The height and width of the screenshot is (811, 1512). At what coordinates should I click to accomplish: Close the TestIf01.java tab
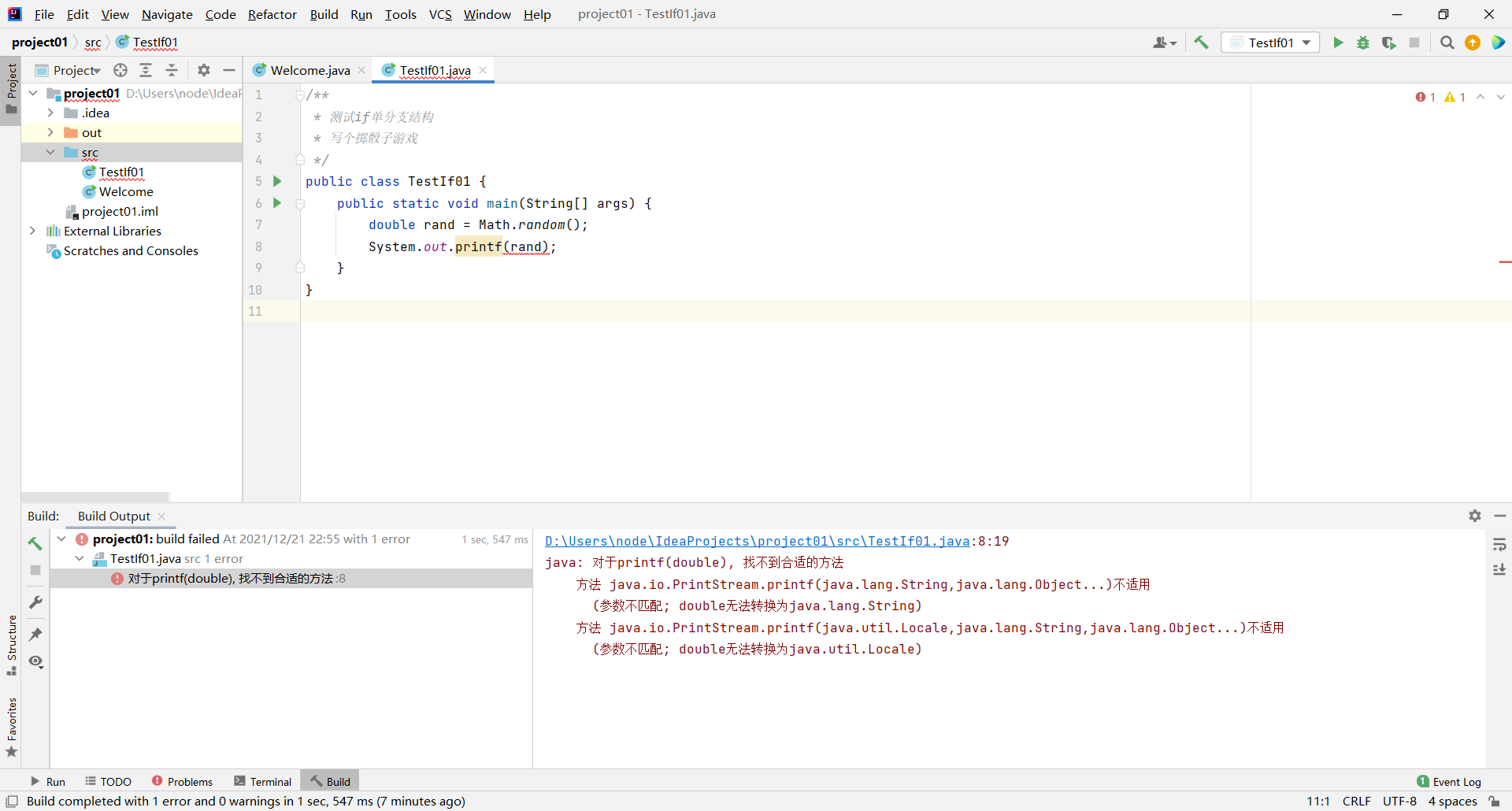click(x=483, y=70)
